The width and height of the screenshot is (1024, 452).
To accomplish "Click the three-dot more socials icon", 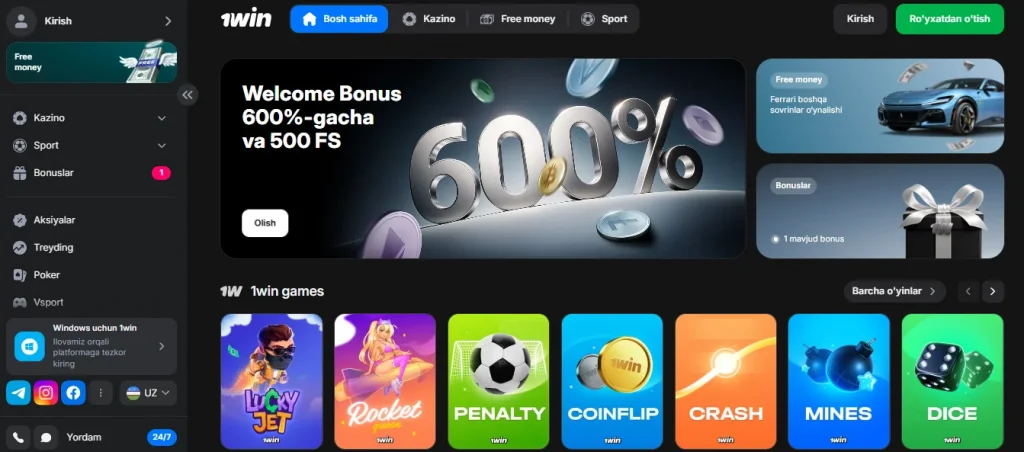I will click(x=101, y=393).
